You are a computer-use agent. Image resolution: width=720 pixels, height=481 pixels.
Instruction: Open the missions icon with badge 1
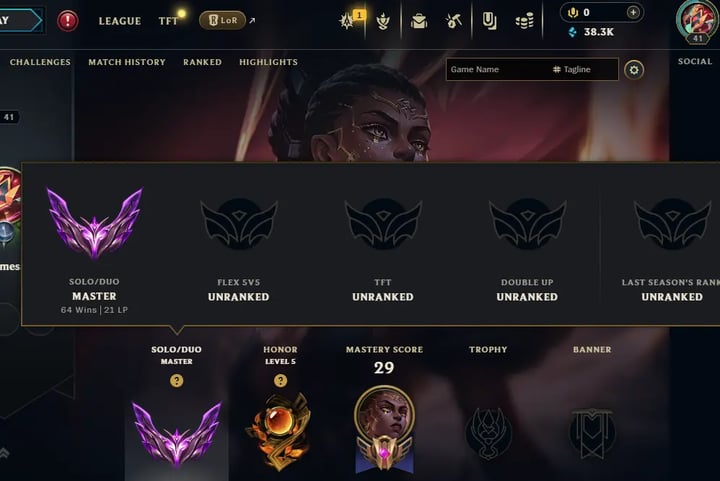pyautogui.click(x=349, y=20)
